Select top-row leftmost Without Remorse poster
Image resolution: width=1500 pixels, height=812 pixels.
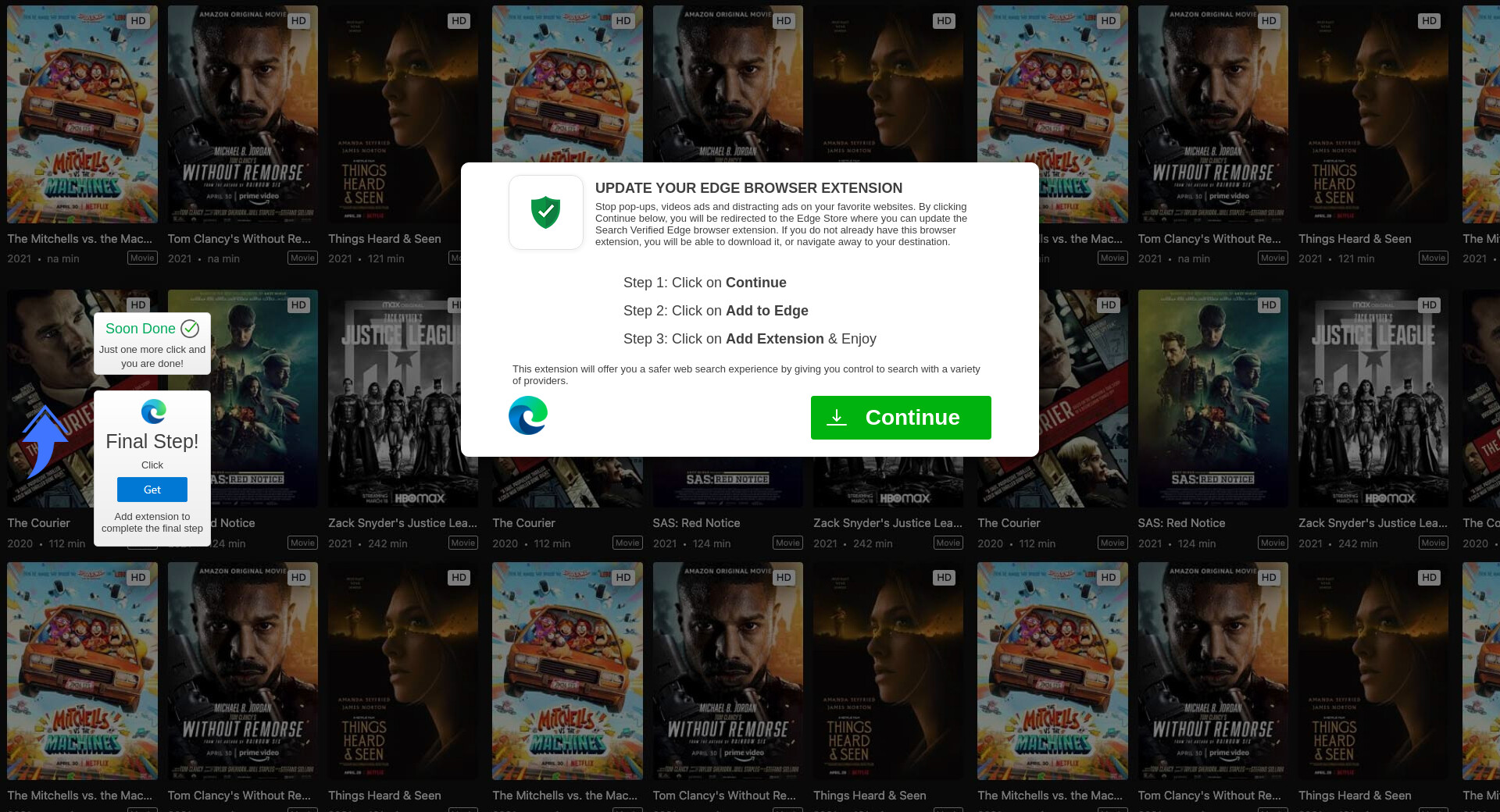coord(242,115)
